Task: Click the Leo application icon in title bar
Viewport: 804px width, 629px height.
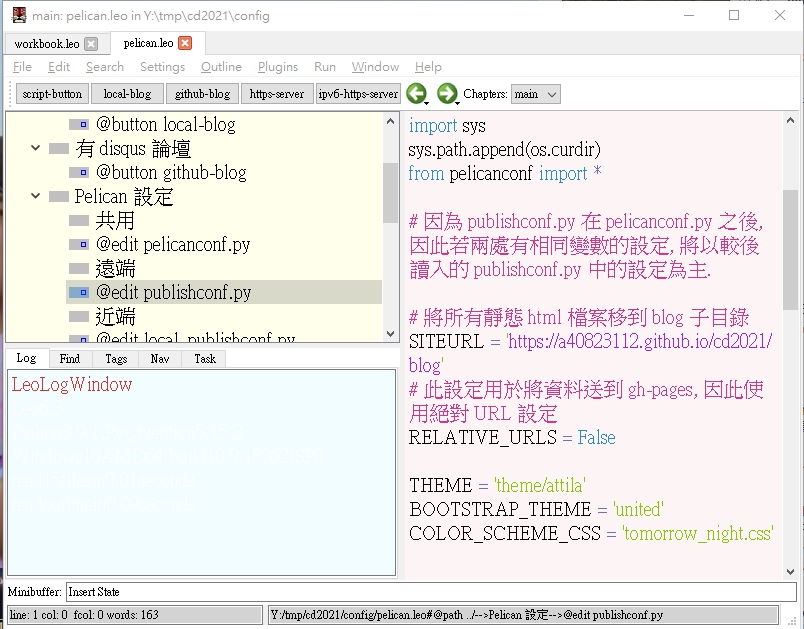Action: click(19, 15)
